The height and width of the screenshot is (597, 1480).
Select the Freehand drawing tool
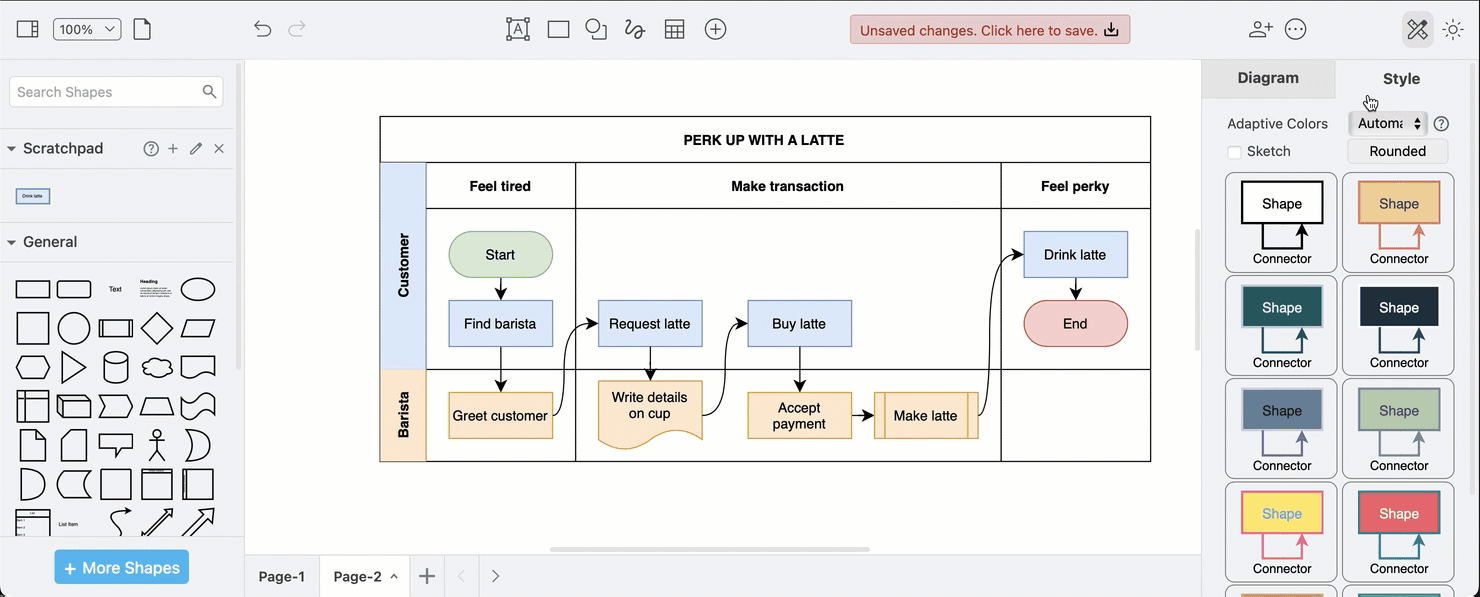pos(634,29)
